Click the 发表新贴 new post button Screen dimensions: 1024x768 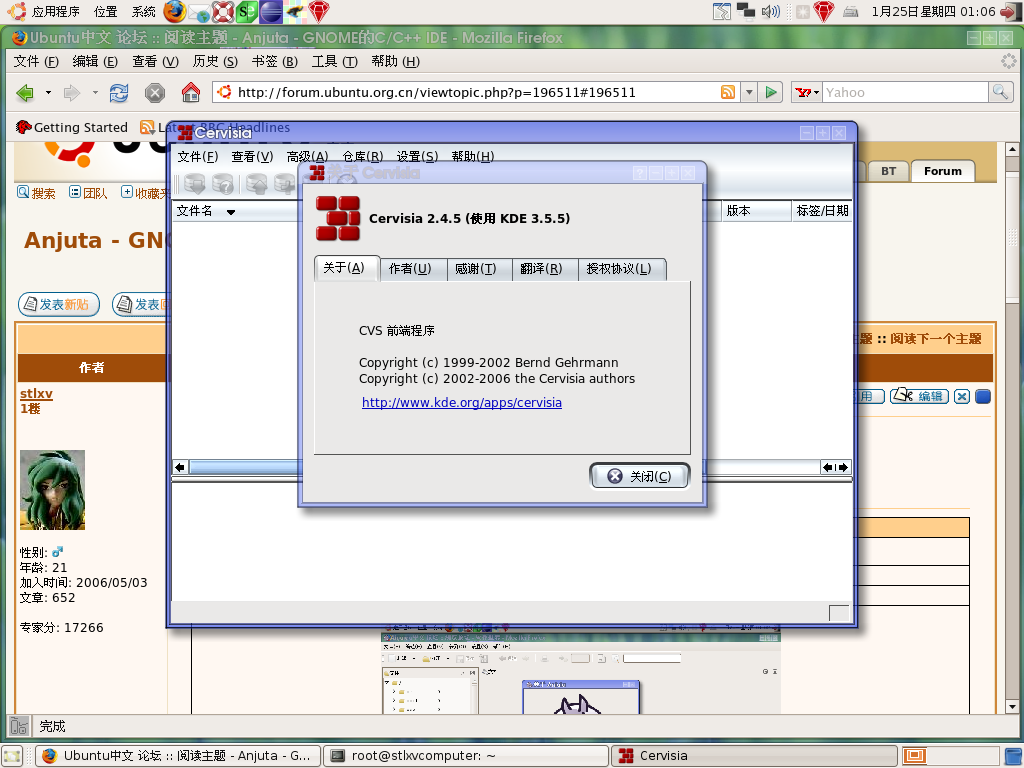point(59,304)
